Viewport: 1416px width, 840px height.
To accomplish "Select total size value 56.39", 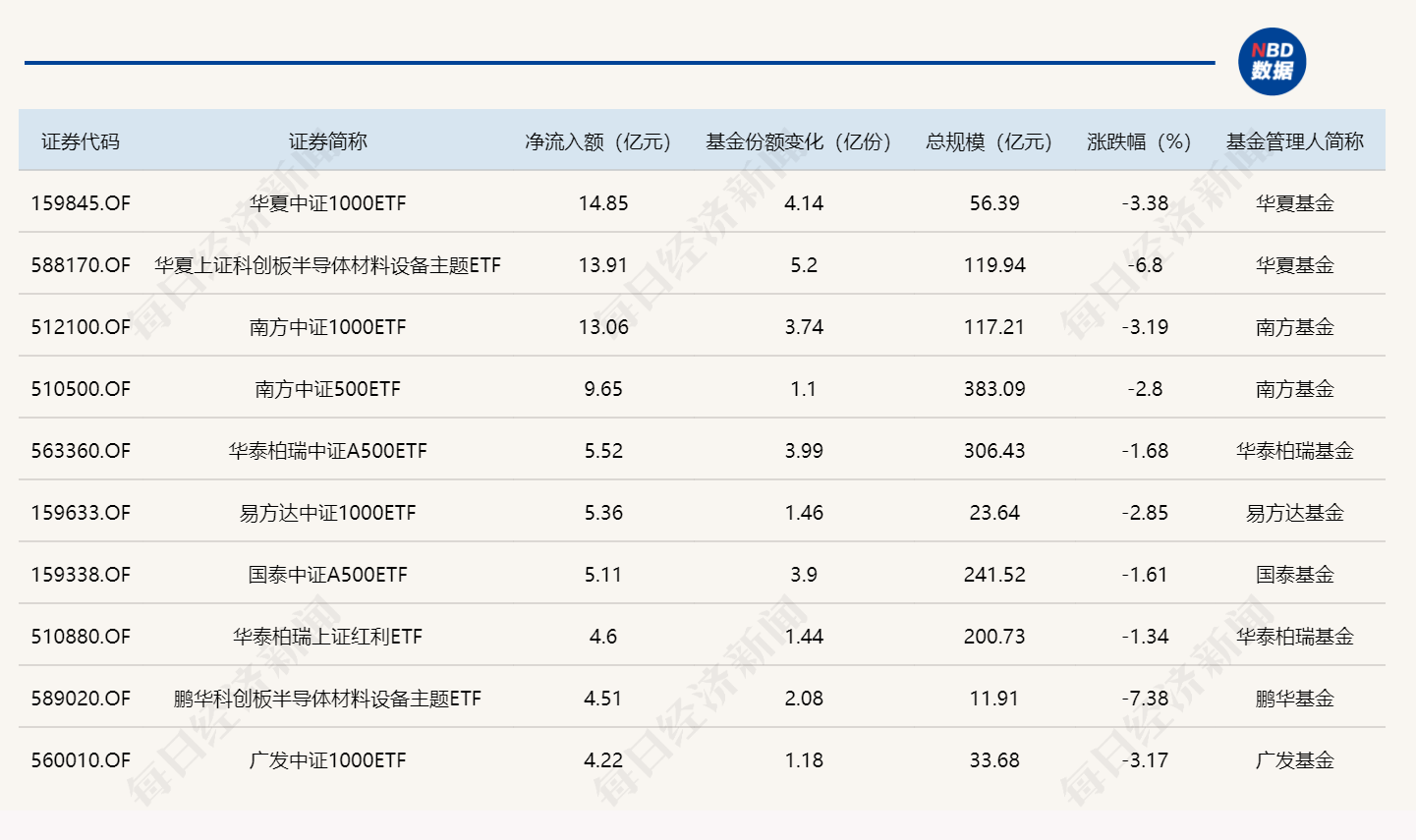I will coord(994,203).
